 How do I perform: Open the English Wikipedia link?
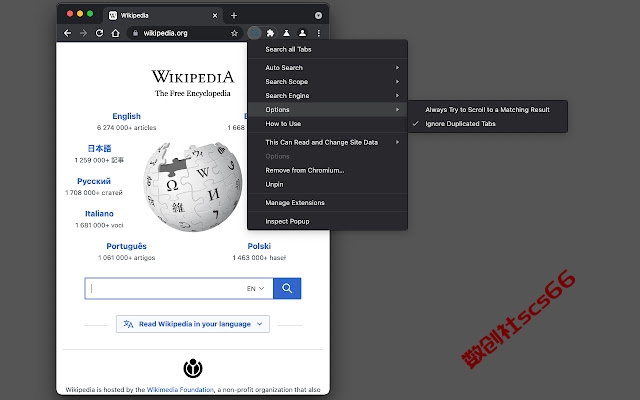click(x=127, y=116)
